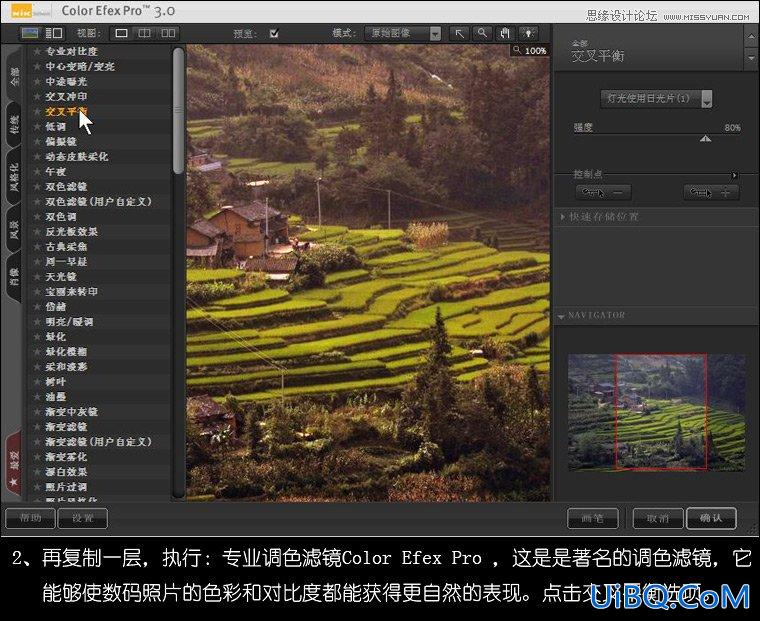Toggle favorite star for 交叉冲印
The width and height of the screenshot is (760, 621).
(x=37, y=96)
